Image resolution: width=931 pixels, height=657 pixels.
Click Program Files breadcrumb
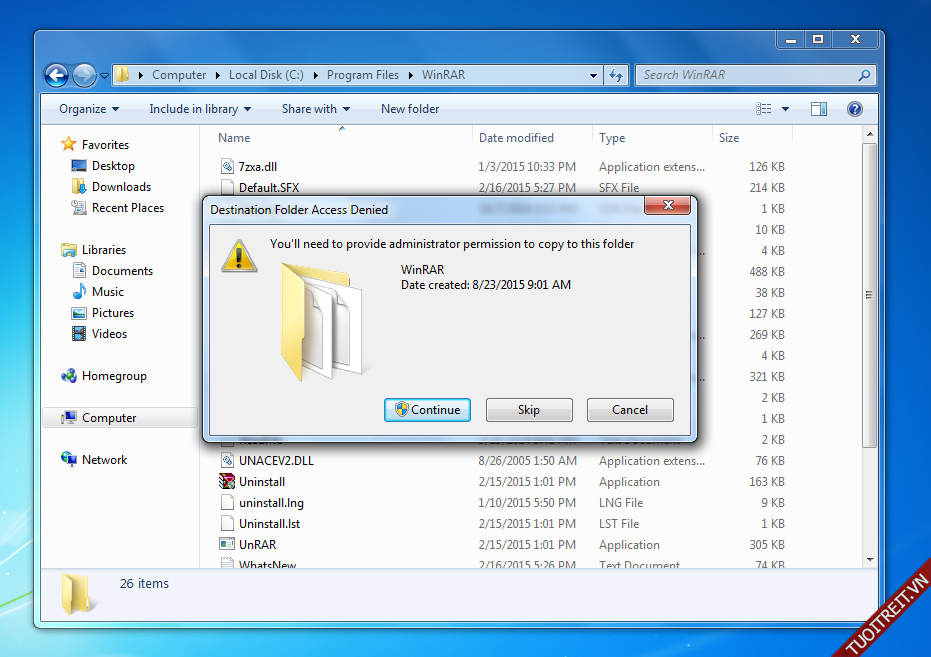tap(363, 75)
